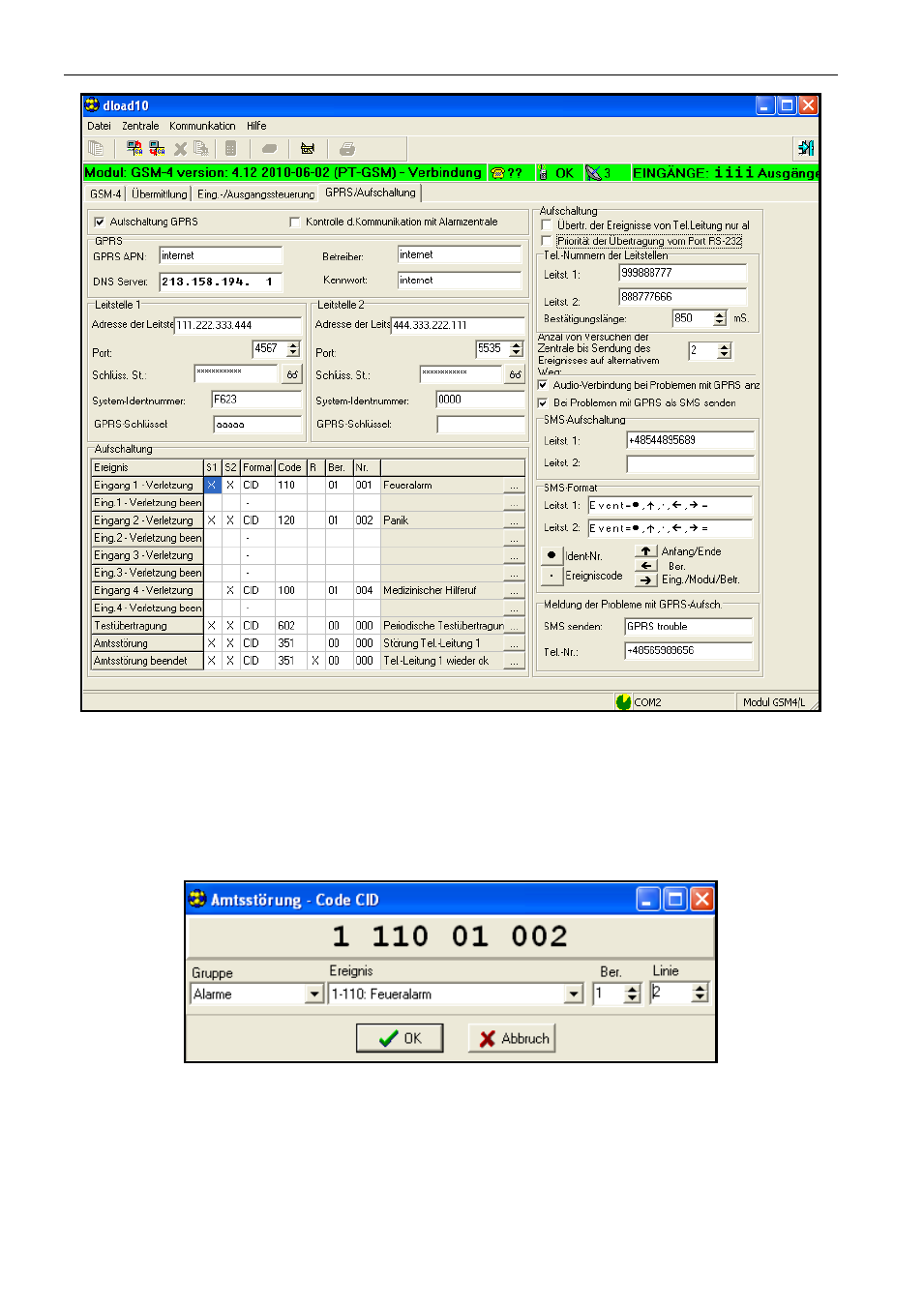Open code editor for Testübertragung row
Screen dimensions: 924x1306
pyautogui.click(x=515, y=626)
